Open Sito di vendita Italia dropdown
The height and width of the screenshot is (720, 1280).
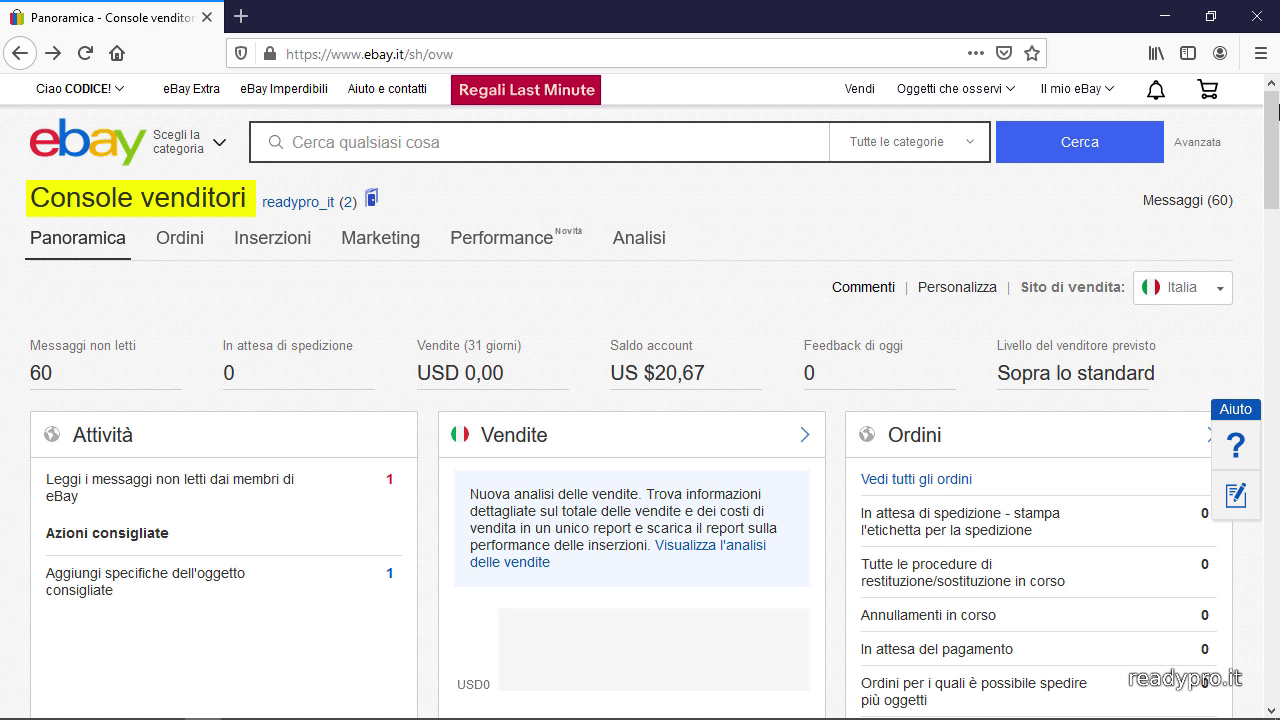pyautogui.click(x=1183, y=288)
